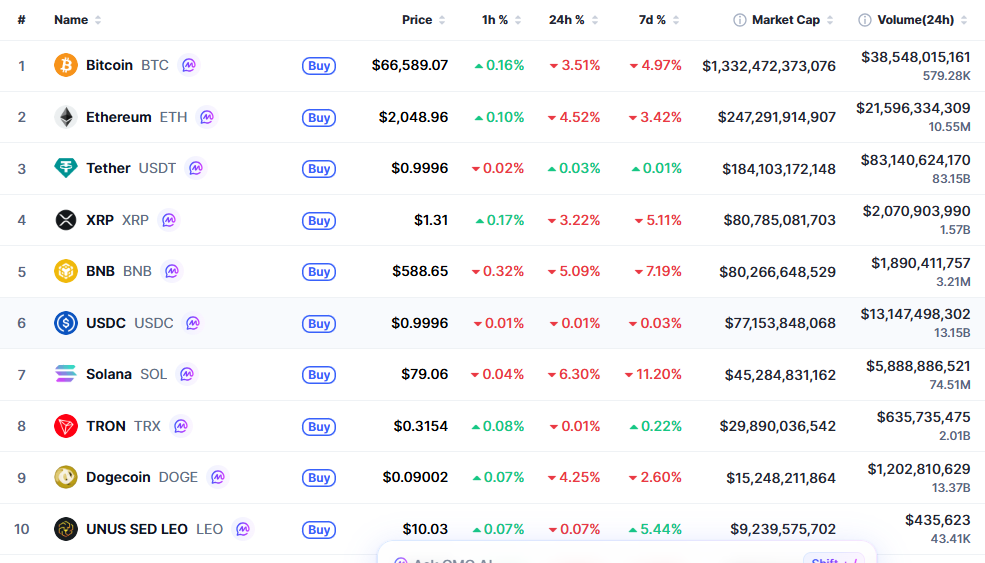Sort by 7d % column header
The height and width of the screenshot is (563, 985).
652,20
